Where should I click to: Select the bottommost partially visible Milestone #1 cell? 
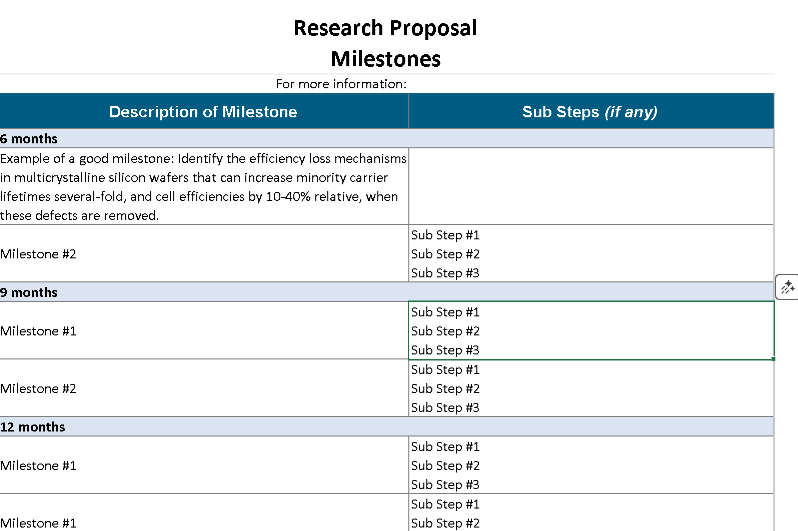pos(204,513)
